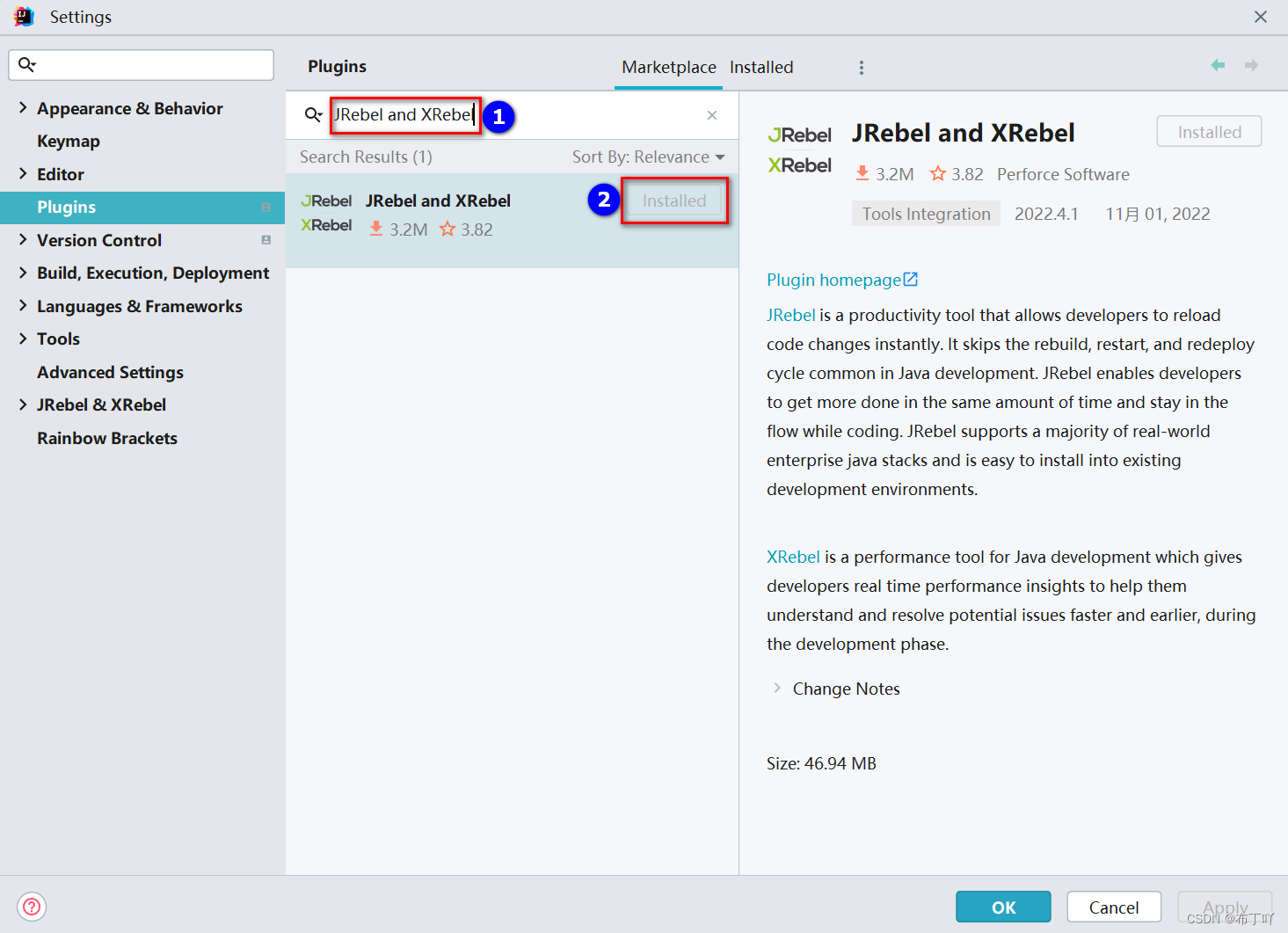Viewport: 1288px width, 933px height.
Task: Click the version 2022.4.1 text
Action: [1046, 214]
